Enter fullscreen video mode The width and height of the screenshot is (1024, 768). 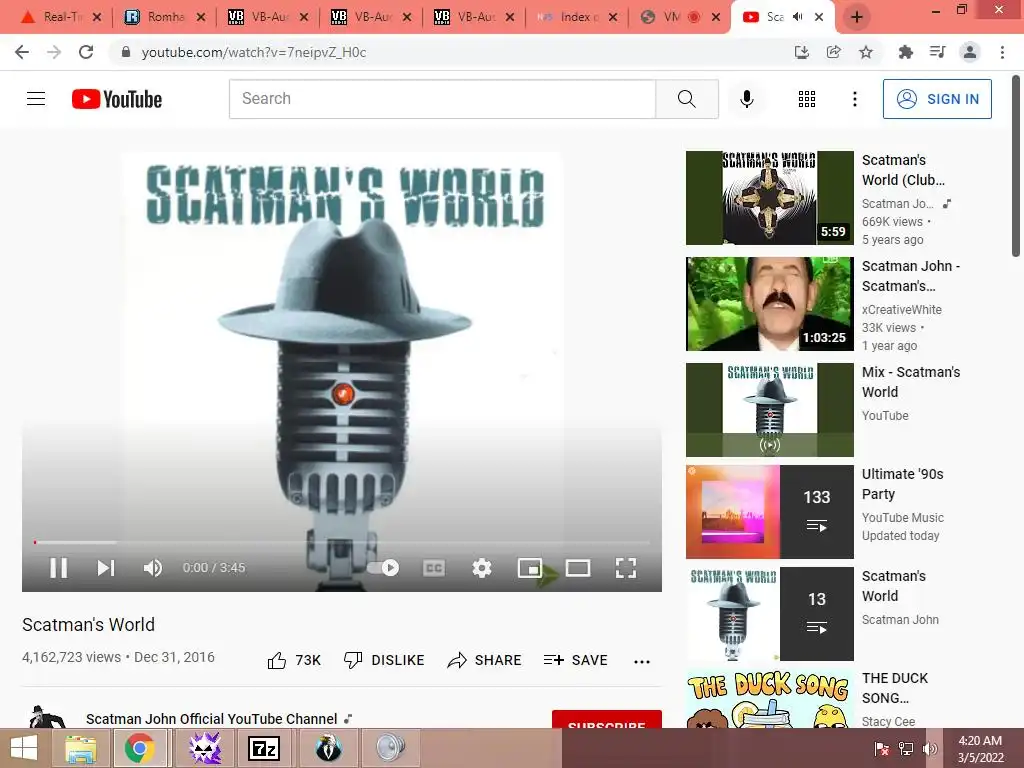626,568
